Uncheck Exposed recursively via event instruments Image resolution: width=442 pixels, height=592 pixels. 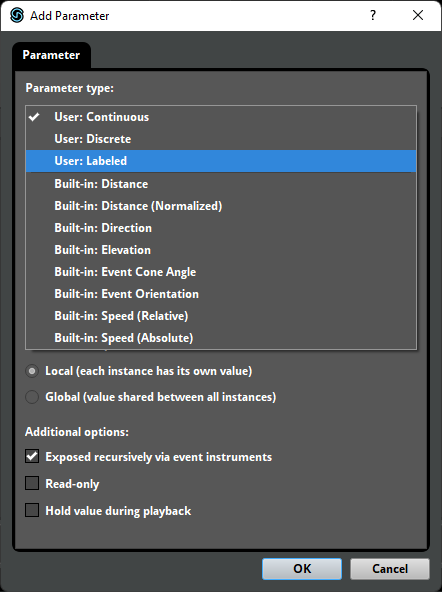[x=32, y=456]
